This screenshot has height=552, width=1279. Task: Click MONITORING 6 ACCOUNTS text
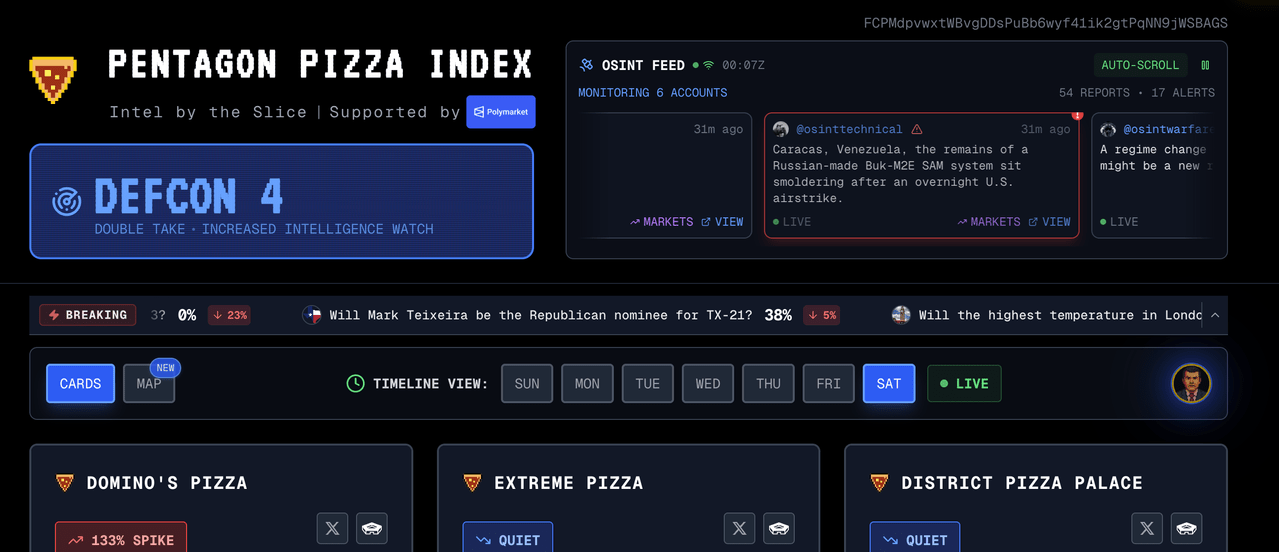653,93
